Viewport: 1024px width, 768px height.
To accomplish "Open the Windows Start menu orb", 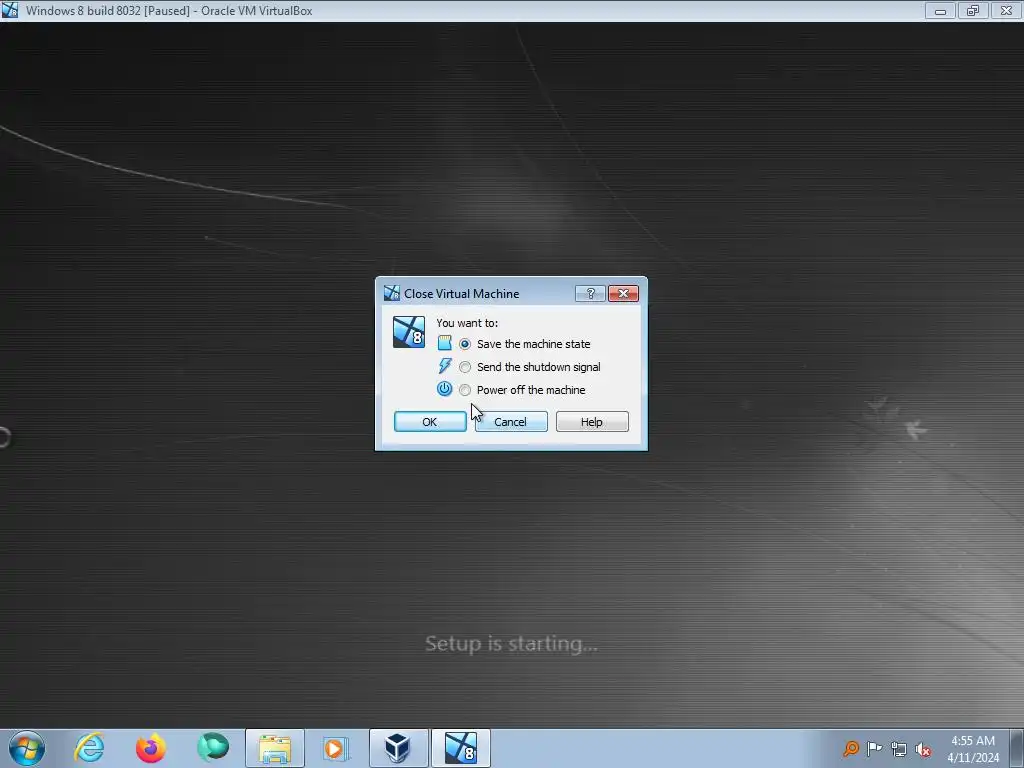I will (x=27, y=748).
